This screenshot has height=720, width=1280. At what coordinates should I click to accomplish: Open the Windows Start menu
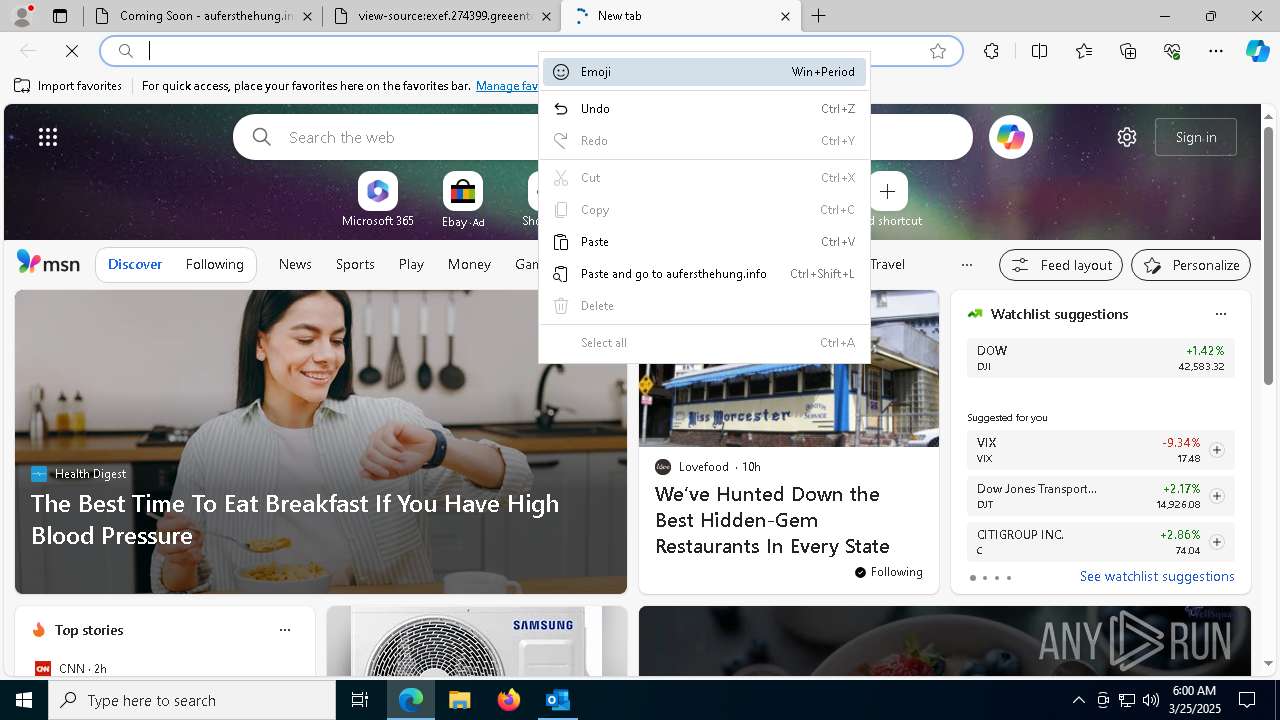click(24, 700)
